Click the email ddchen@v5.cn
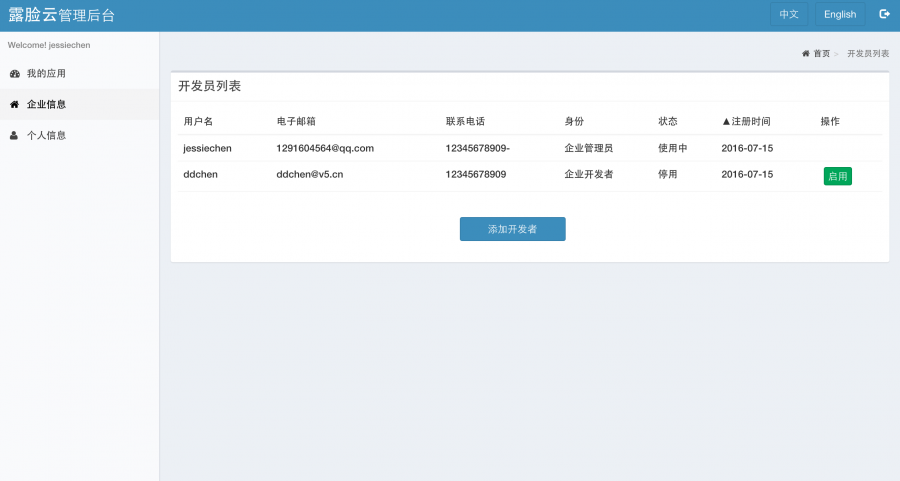 (310, 174)
